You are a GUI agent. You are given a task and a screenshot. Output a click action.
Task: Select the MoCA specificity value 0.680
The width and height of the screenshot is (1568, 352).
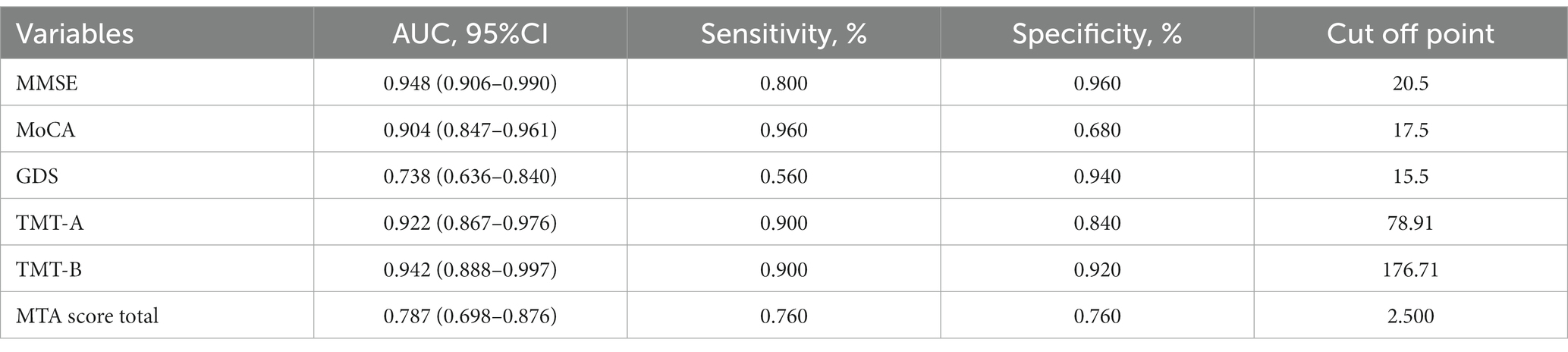[x=1097, y=130]
